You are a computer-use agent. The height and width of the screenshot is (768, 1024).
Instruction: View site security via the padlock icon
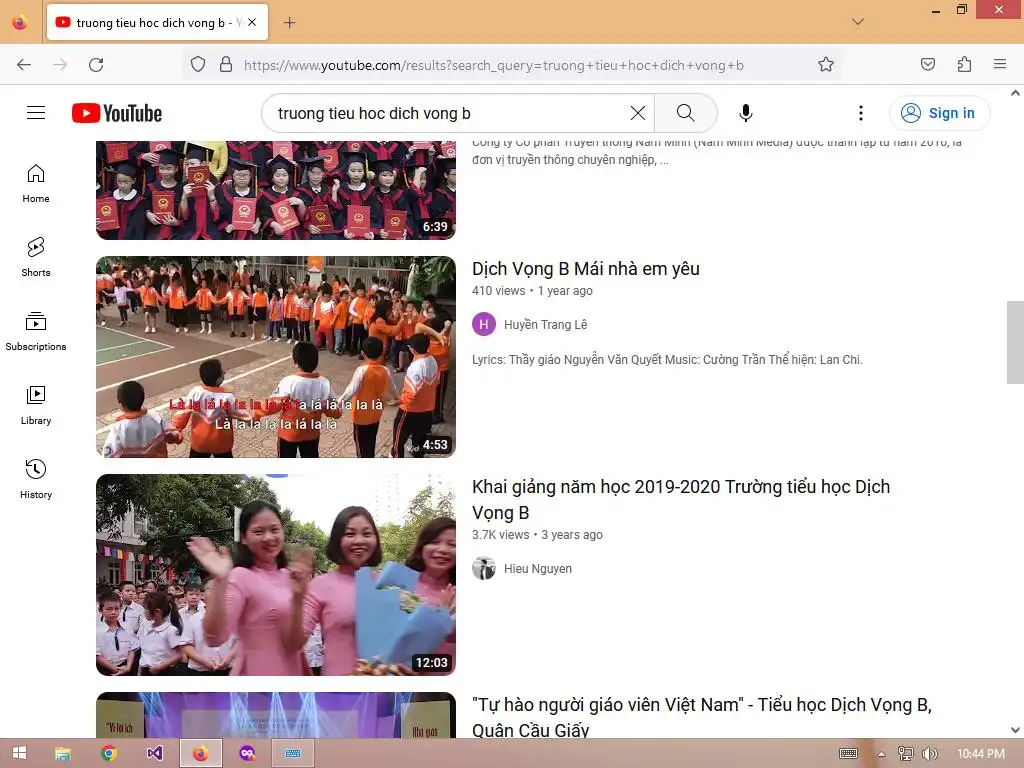[x=226, y=65]
